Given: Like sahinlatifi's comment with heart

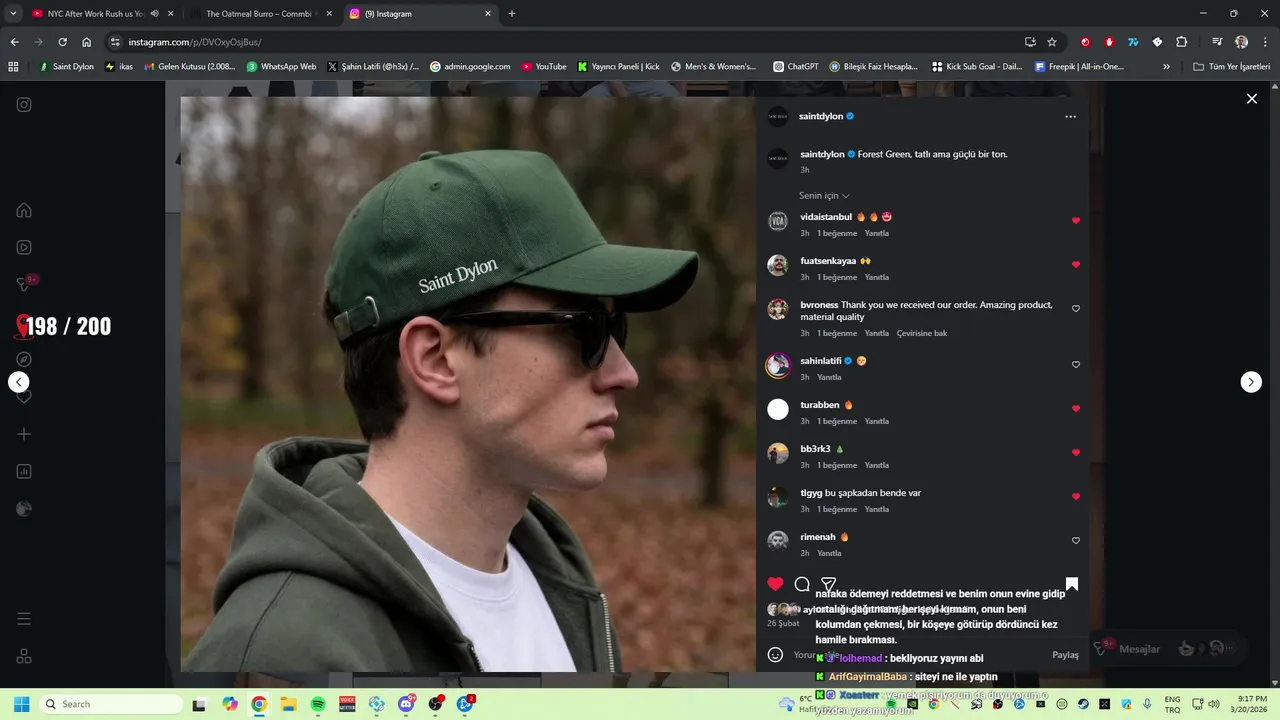Looking at the screenshot, I should tap(1076, 364).
